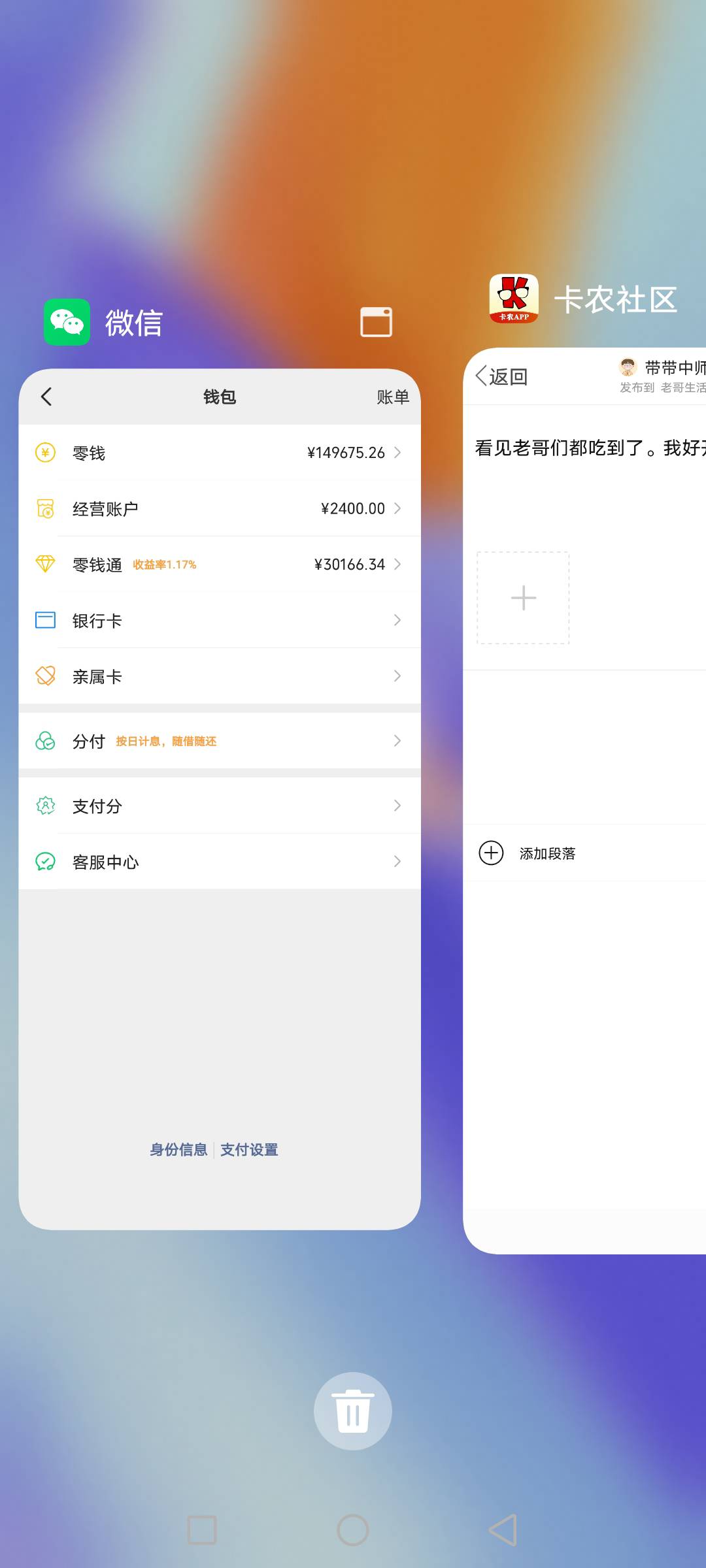Tap the 支付分 badge icon
The image size is (706, 1568).
(x=45, y=806)
